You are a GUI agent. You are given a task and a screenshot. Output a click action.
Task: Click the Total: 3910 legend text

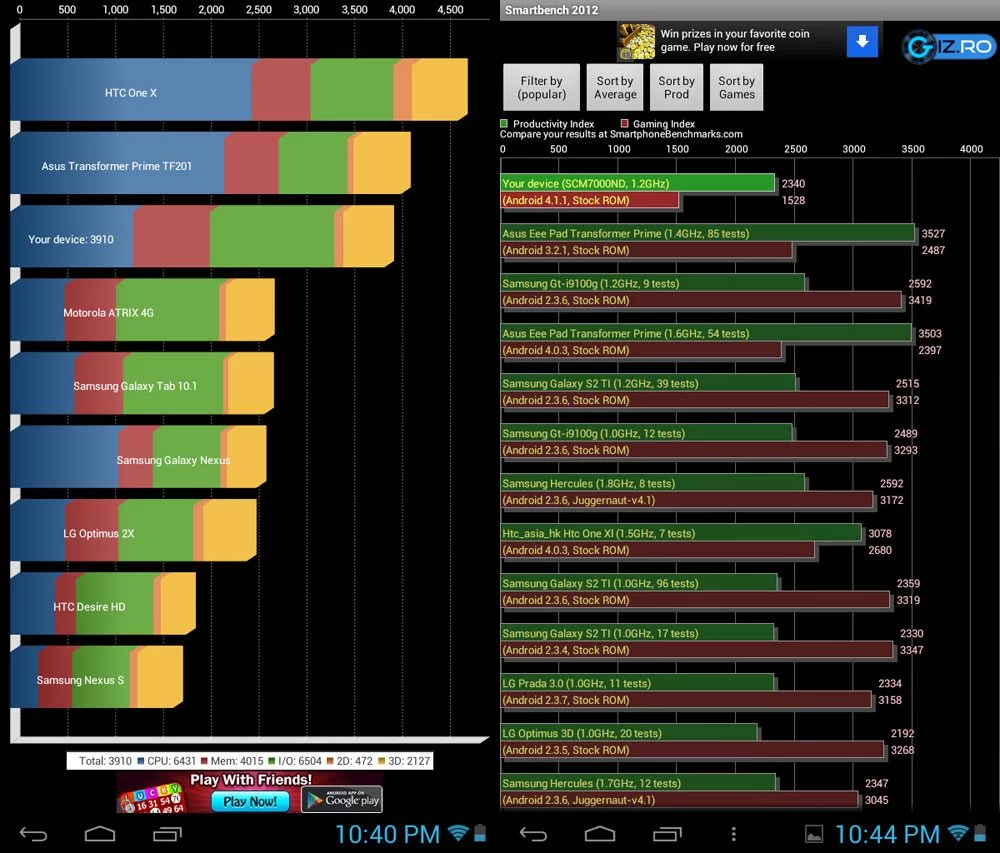pos(105,761)
